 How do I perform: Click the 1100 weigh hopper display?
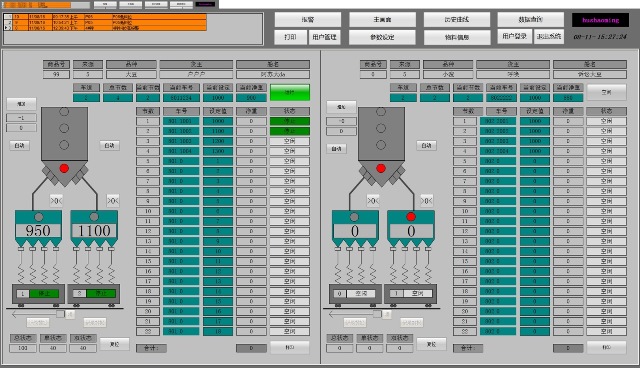[x=94, y=231]
